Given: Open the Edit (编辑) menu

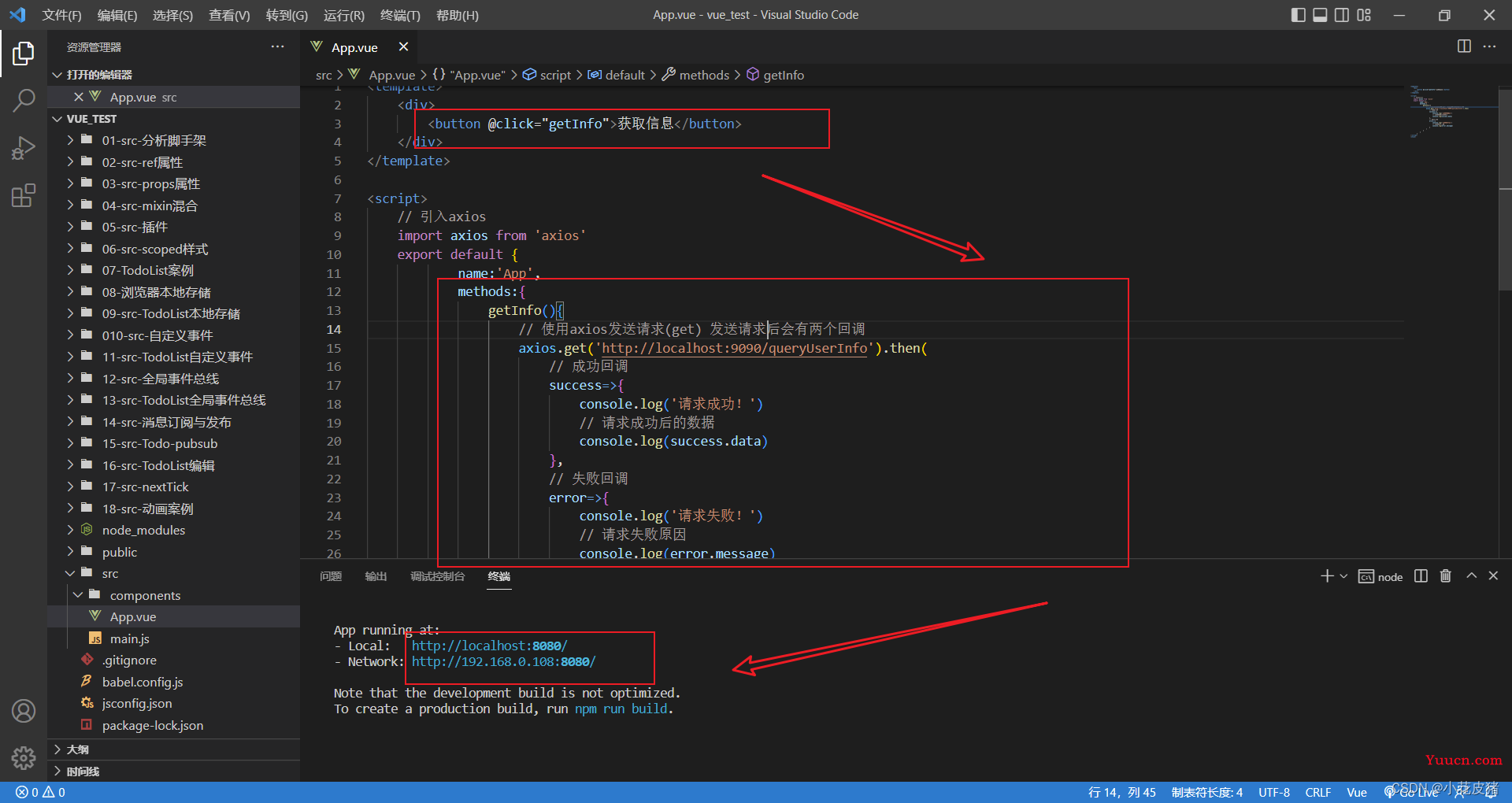Looking at the screenshot, I should [117, 16].
